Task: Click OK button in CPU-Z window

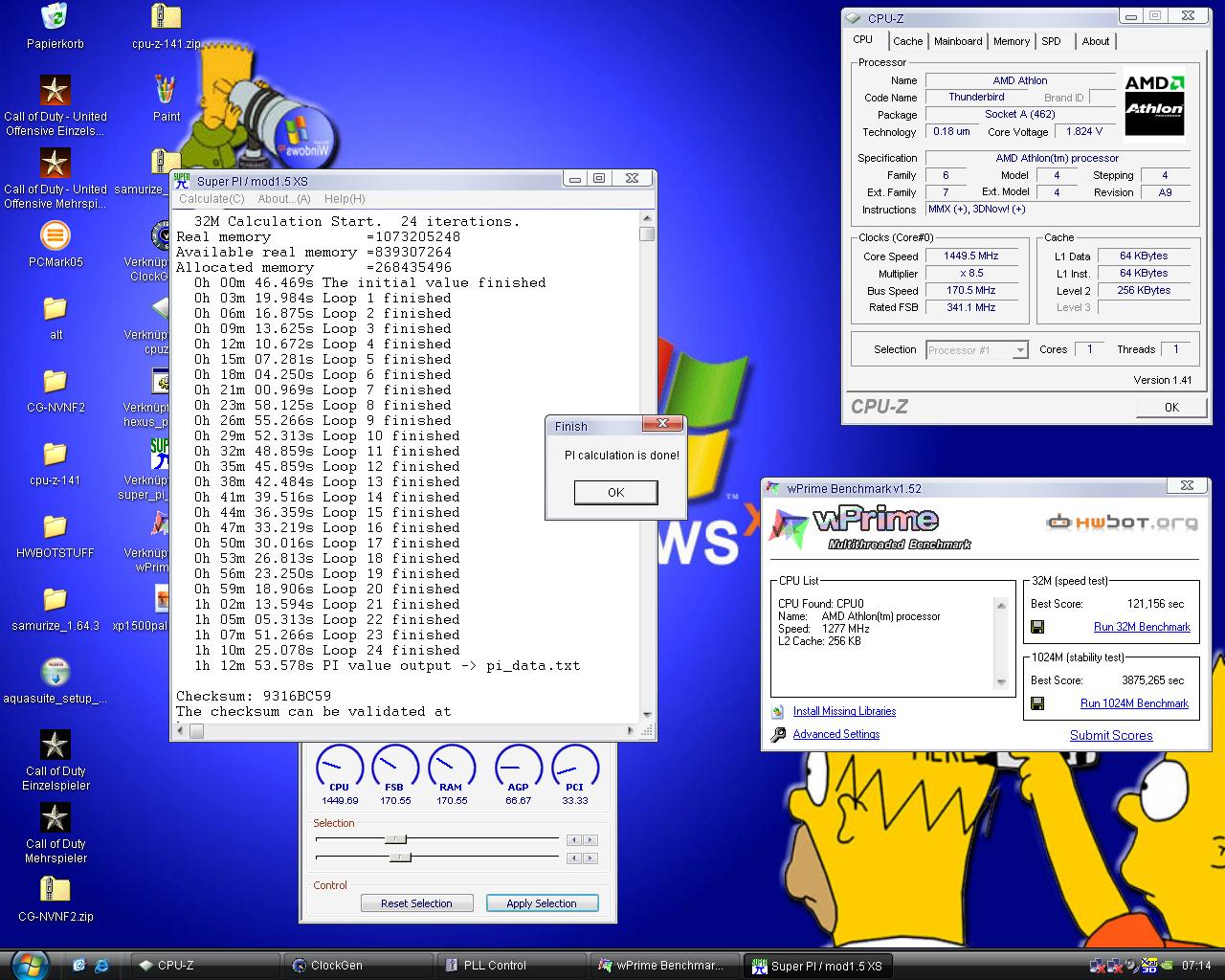Action: coord(1171,408)
